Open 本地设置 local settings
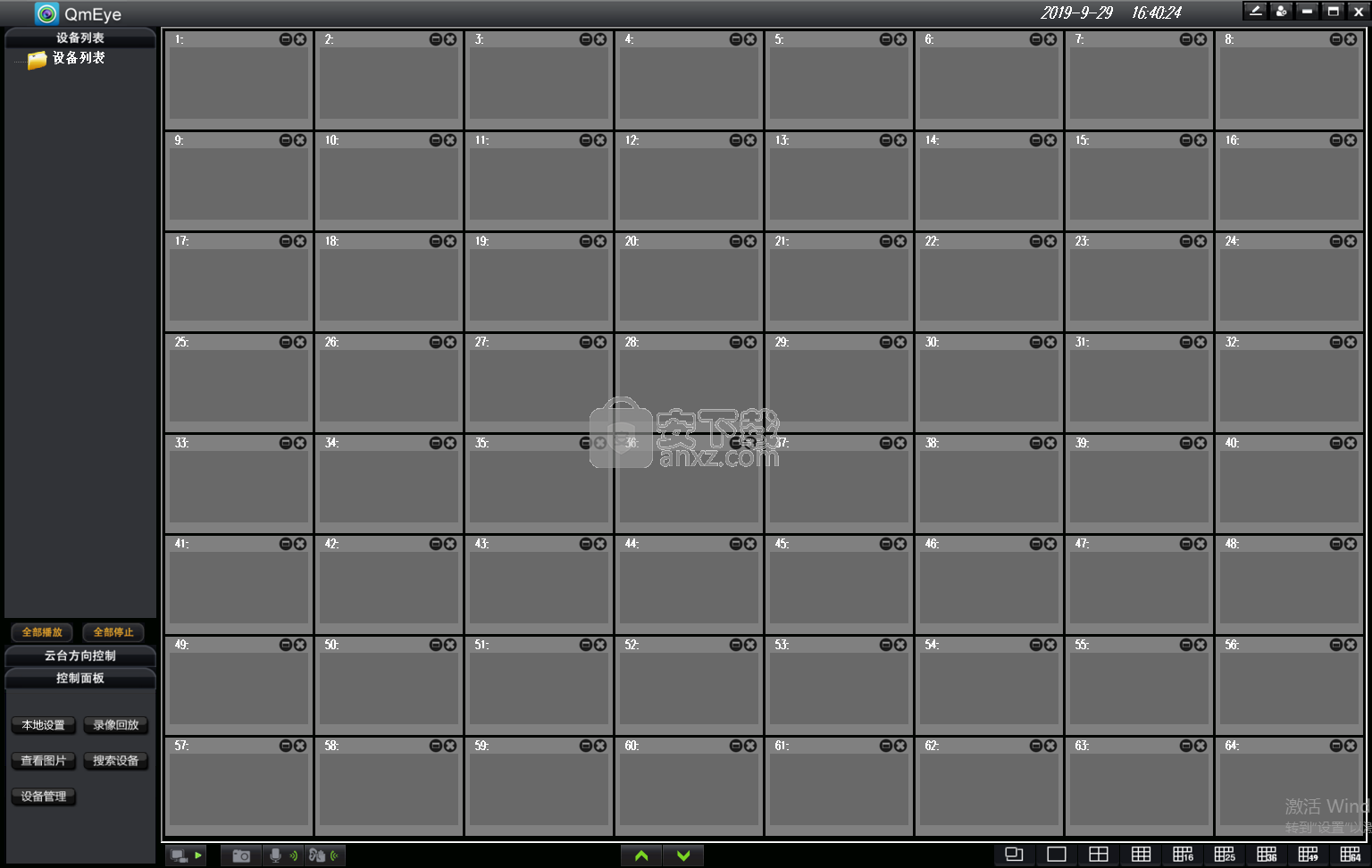This screenshot has height=868, width=1372. [x=44, y=725]
